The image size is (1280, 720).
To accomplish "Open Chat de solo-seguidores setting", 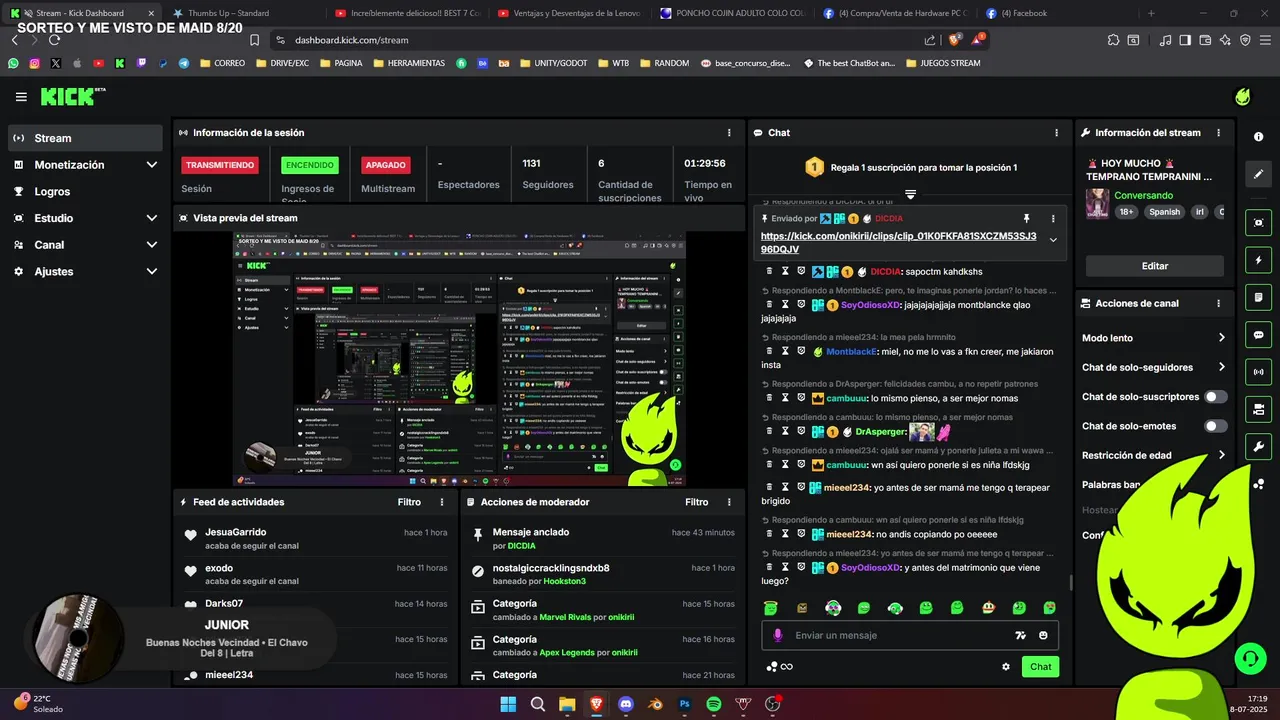I will 1154,367.
